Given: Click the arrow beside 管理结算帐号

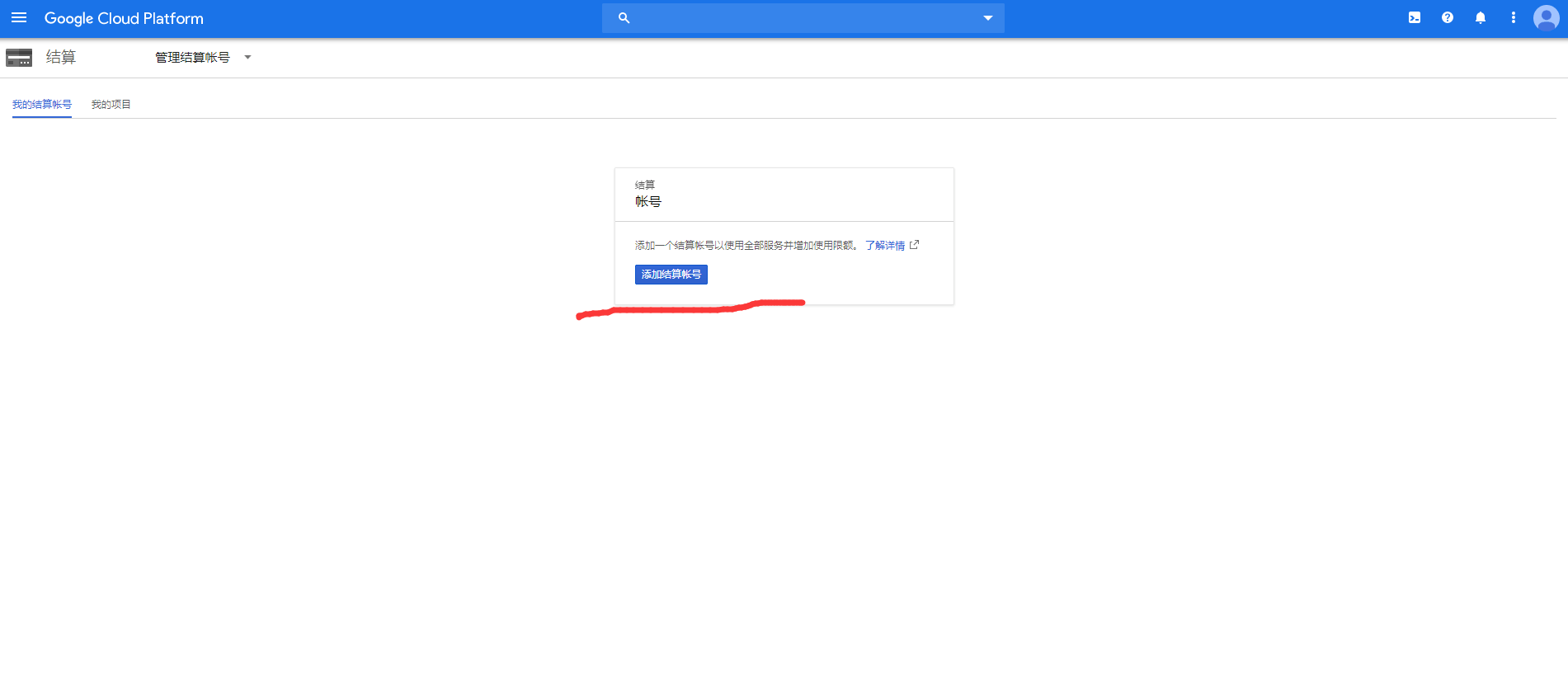Looking at the screenshot, I should pos(247,58).
